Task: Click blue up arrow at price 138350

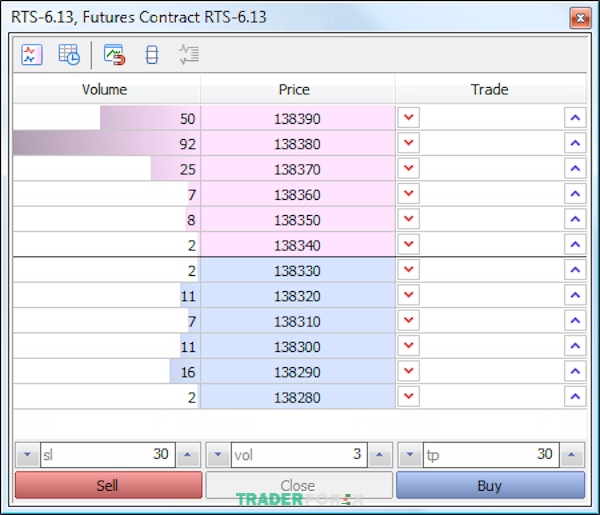Action: tap(575, 219)
